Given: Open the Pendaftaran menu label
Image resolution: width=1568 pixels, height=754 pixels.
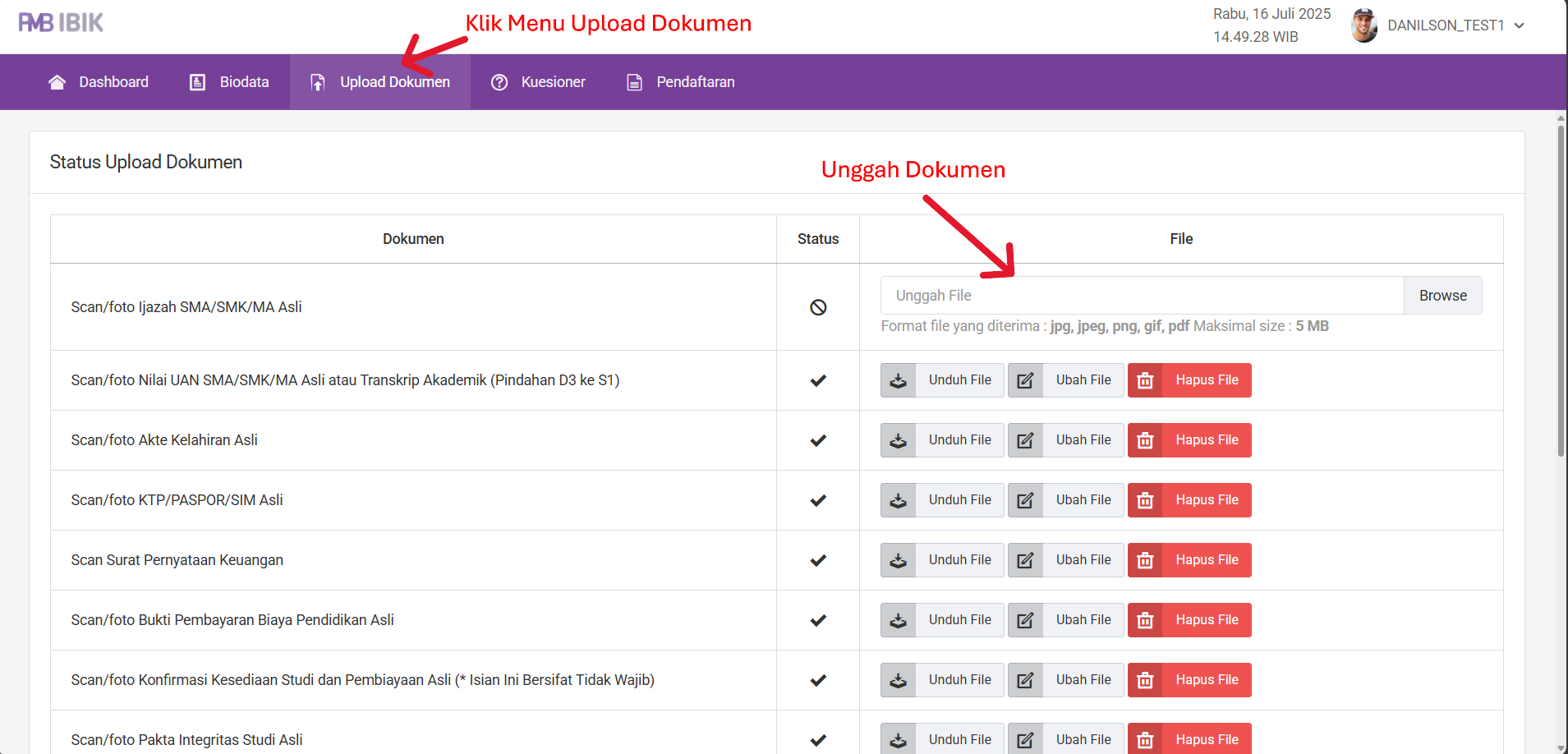Looking at the screenshot, I should point(695,82).
